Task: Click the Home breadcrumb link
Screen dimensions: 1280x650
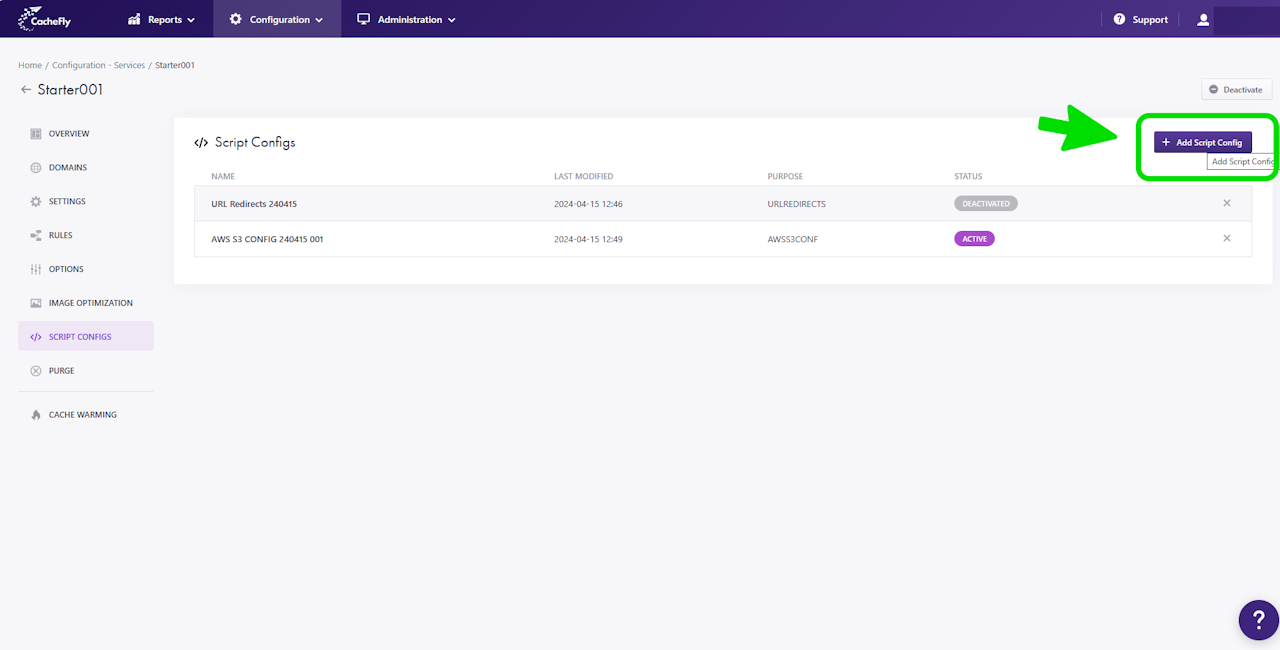Action: click(30, 65)
